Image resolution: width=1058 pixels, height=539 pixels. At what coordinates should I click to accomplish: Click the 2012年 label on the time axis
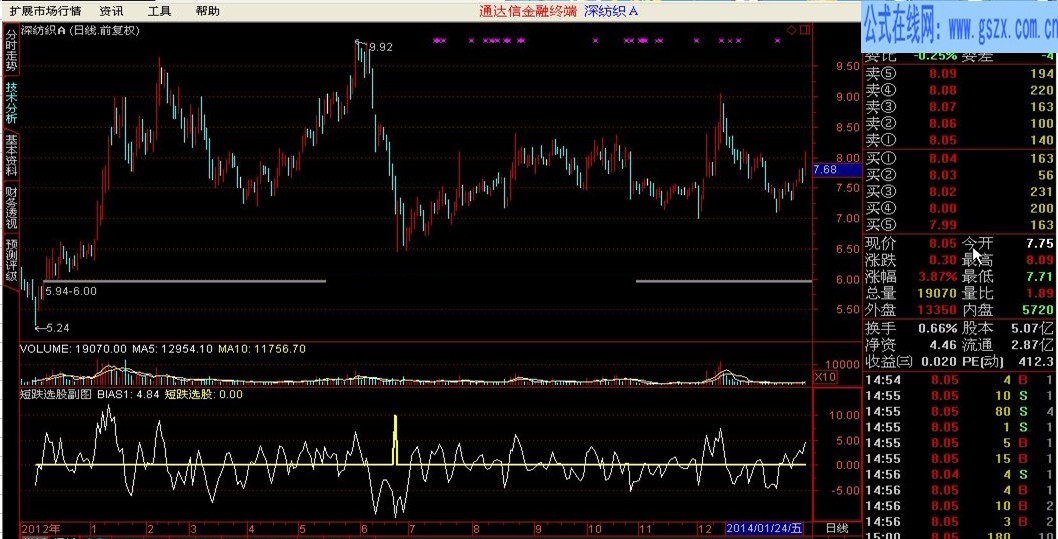pos(40,528)
